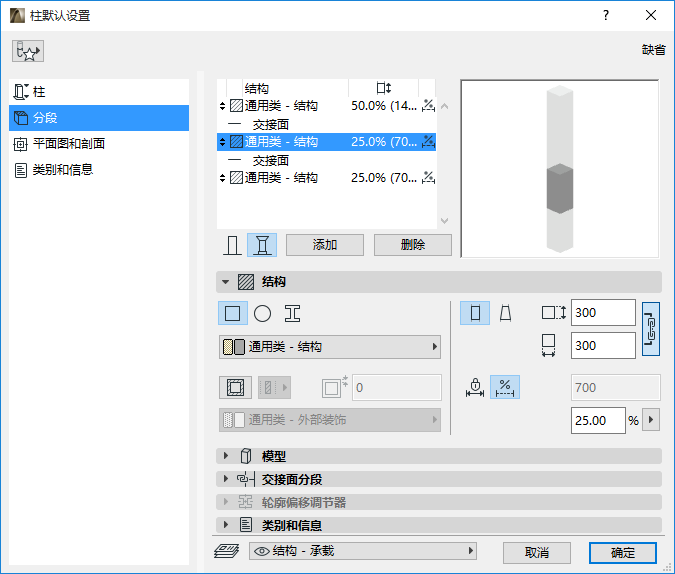
Task: Select 柱 page in left list
Action: [99, 92]
